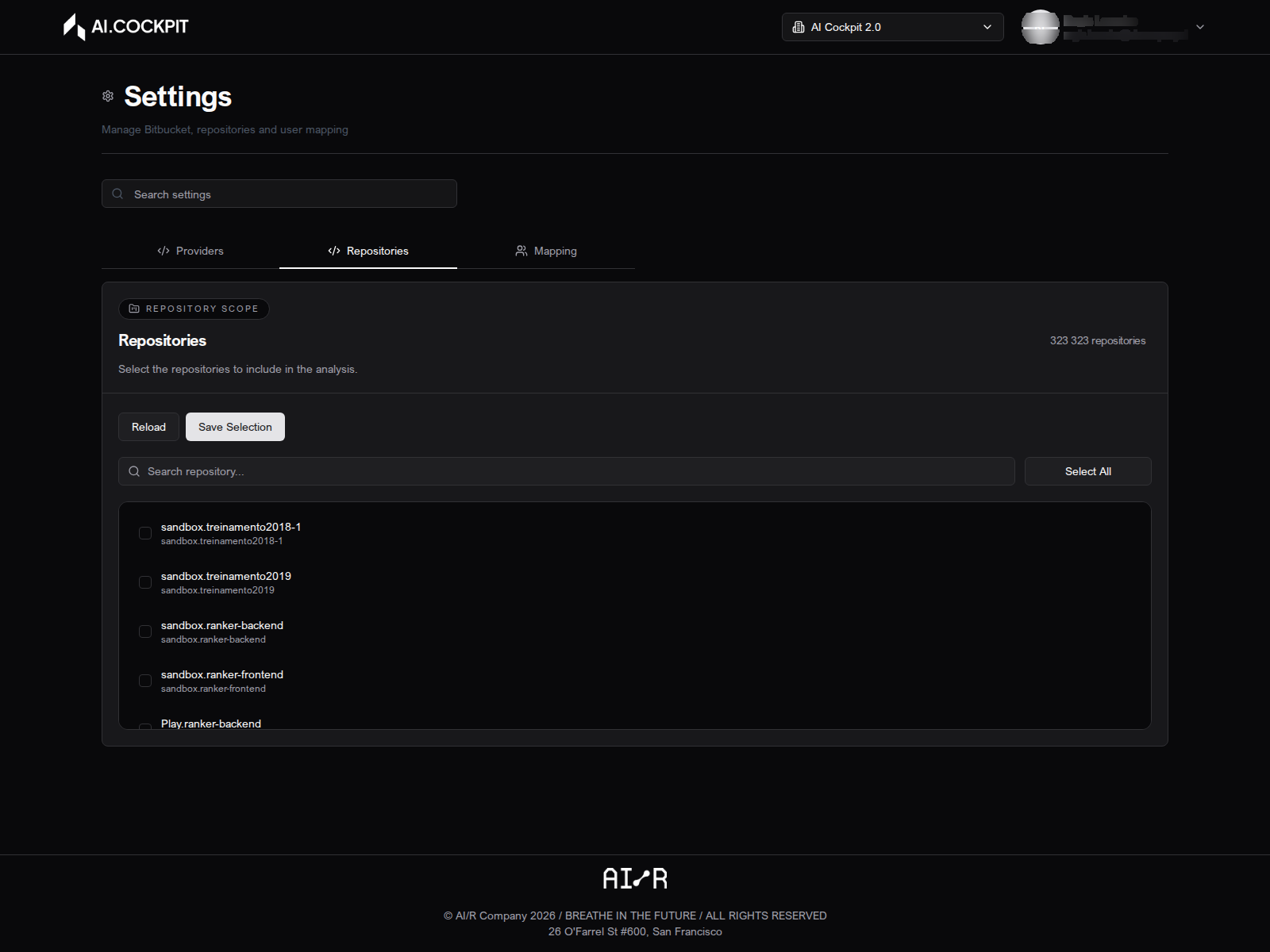Expand the user account menu chevron

pos(1200,27)
